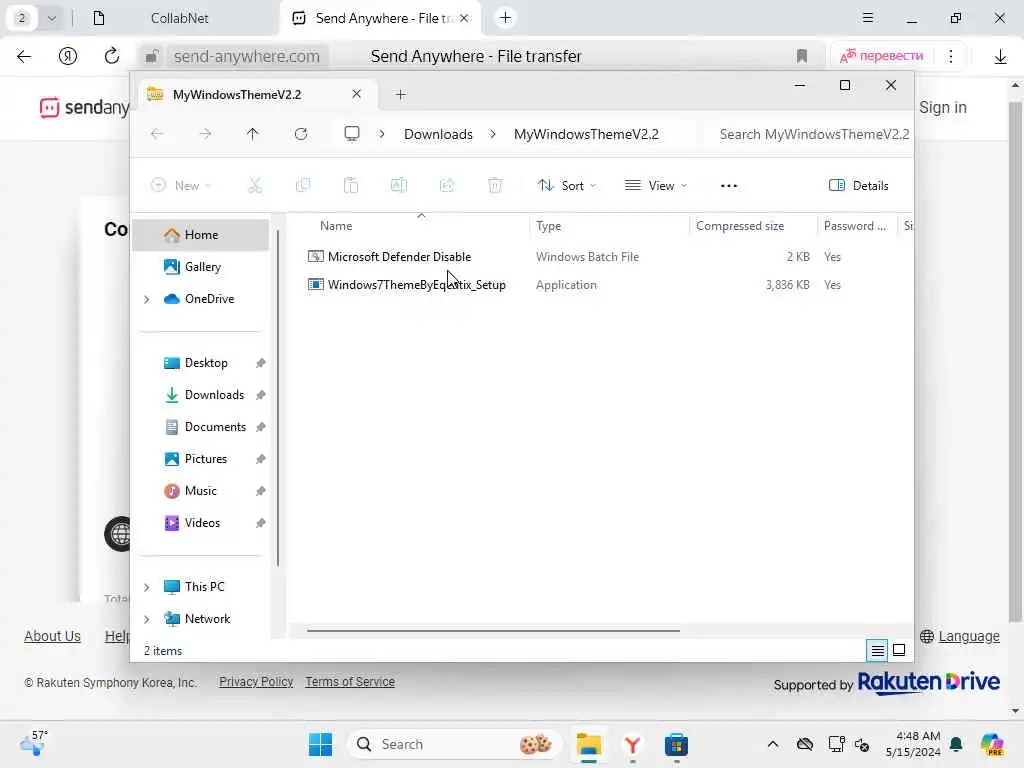
Task: Open File Explorer from the taskbar
Action: [x=588, y=744]
